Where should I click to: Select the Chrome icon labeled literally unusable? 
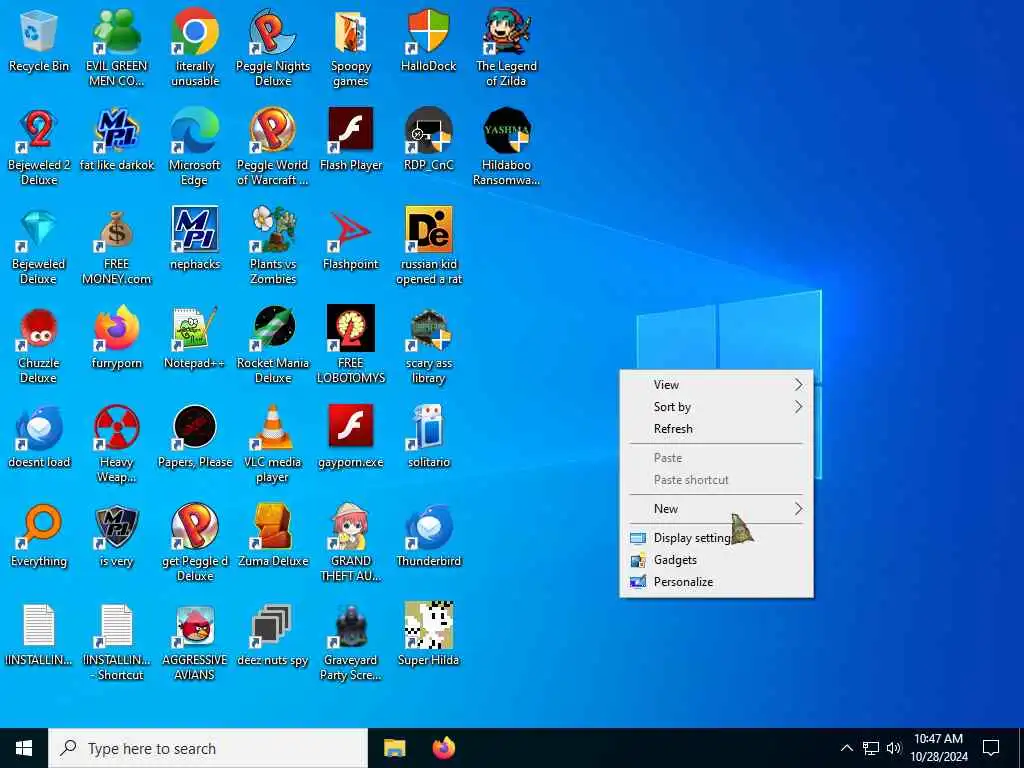195,49
